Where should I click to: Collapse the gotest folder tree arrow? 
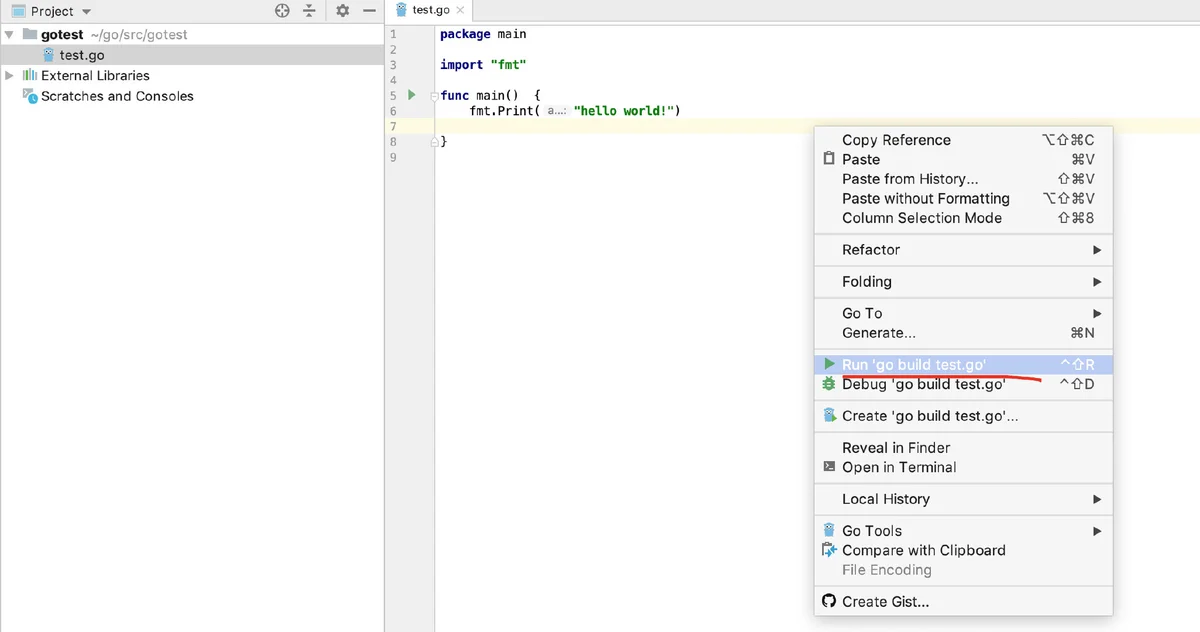[10, 34]
